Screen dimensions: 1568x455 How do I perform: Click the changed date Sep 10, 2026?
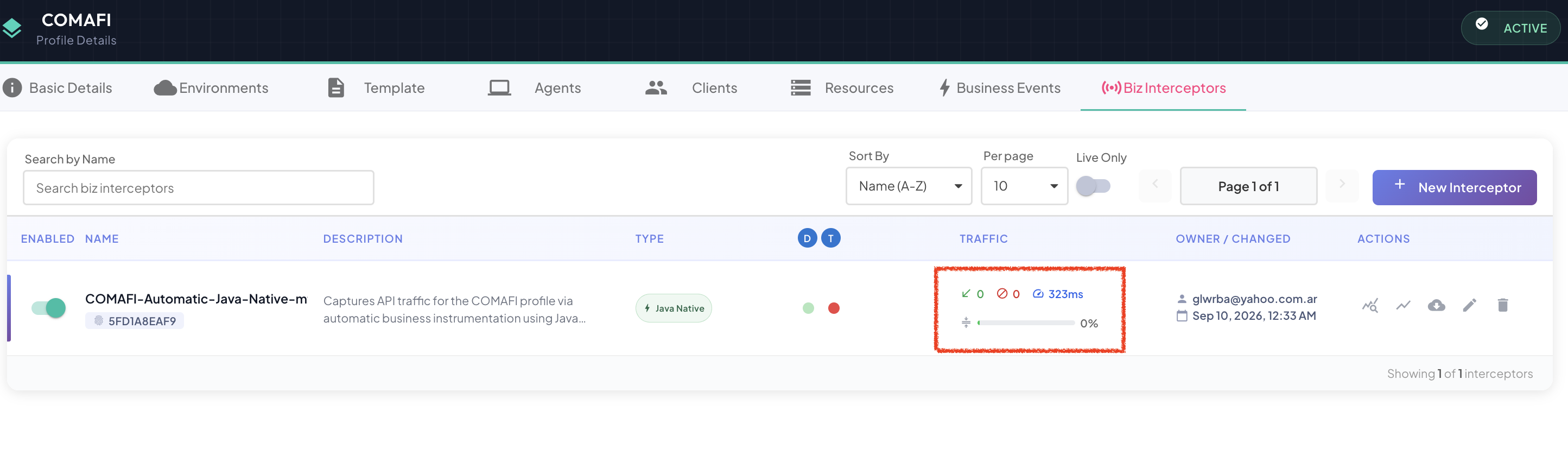1254,315
